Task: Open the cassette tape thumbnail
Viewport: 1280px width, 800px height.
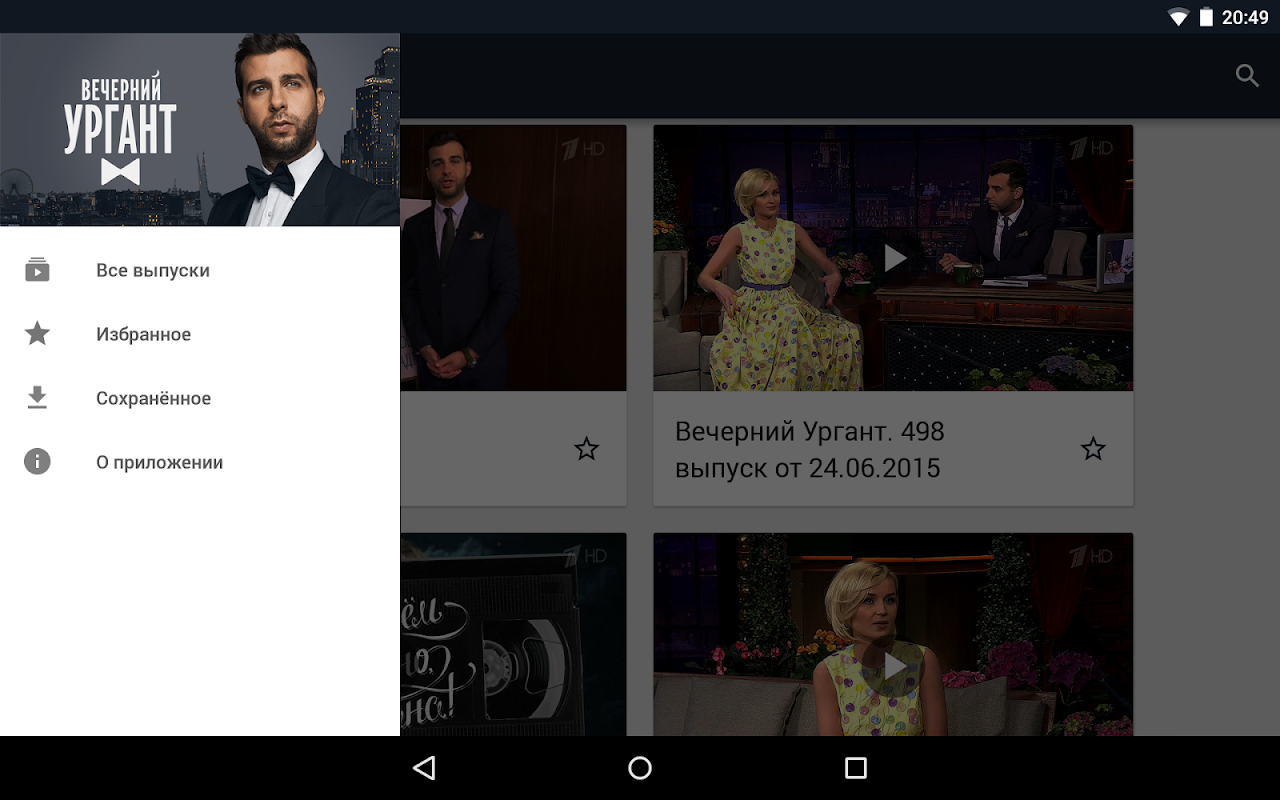Action: coord(513,635)
